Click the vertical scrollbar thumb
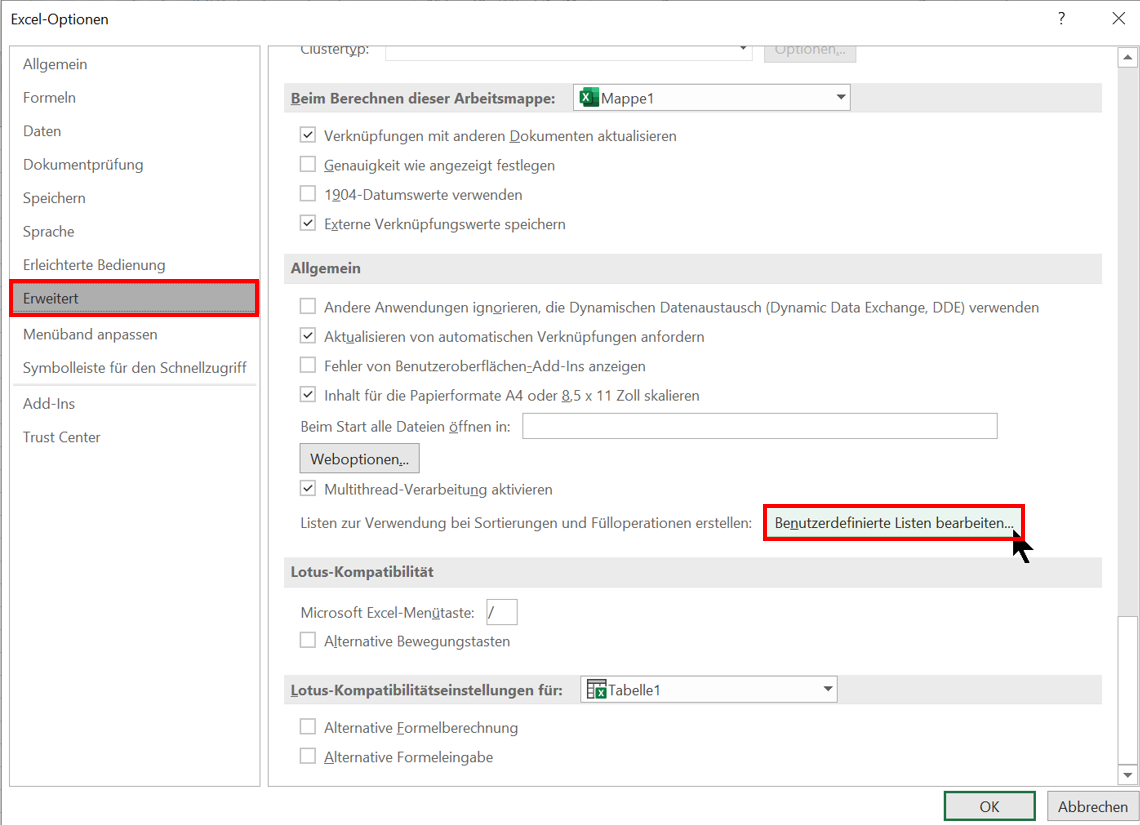Image resolution: width=1140 pixels, height=825 pixels. 1128,691
